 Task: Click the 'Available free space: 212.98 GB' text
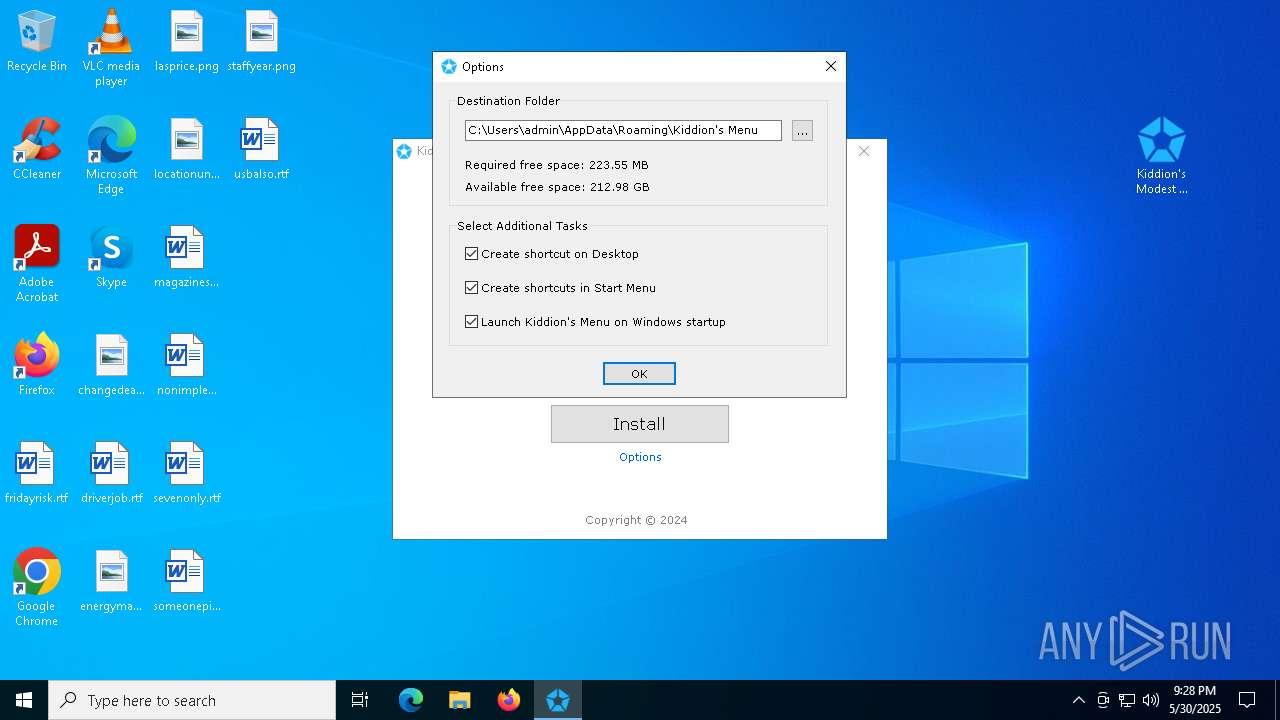tap(557, 187)
